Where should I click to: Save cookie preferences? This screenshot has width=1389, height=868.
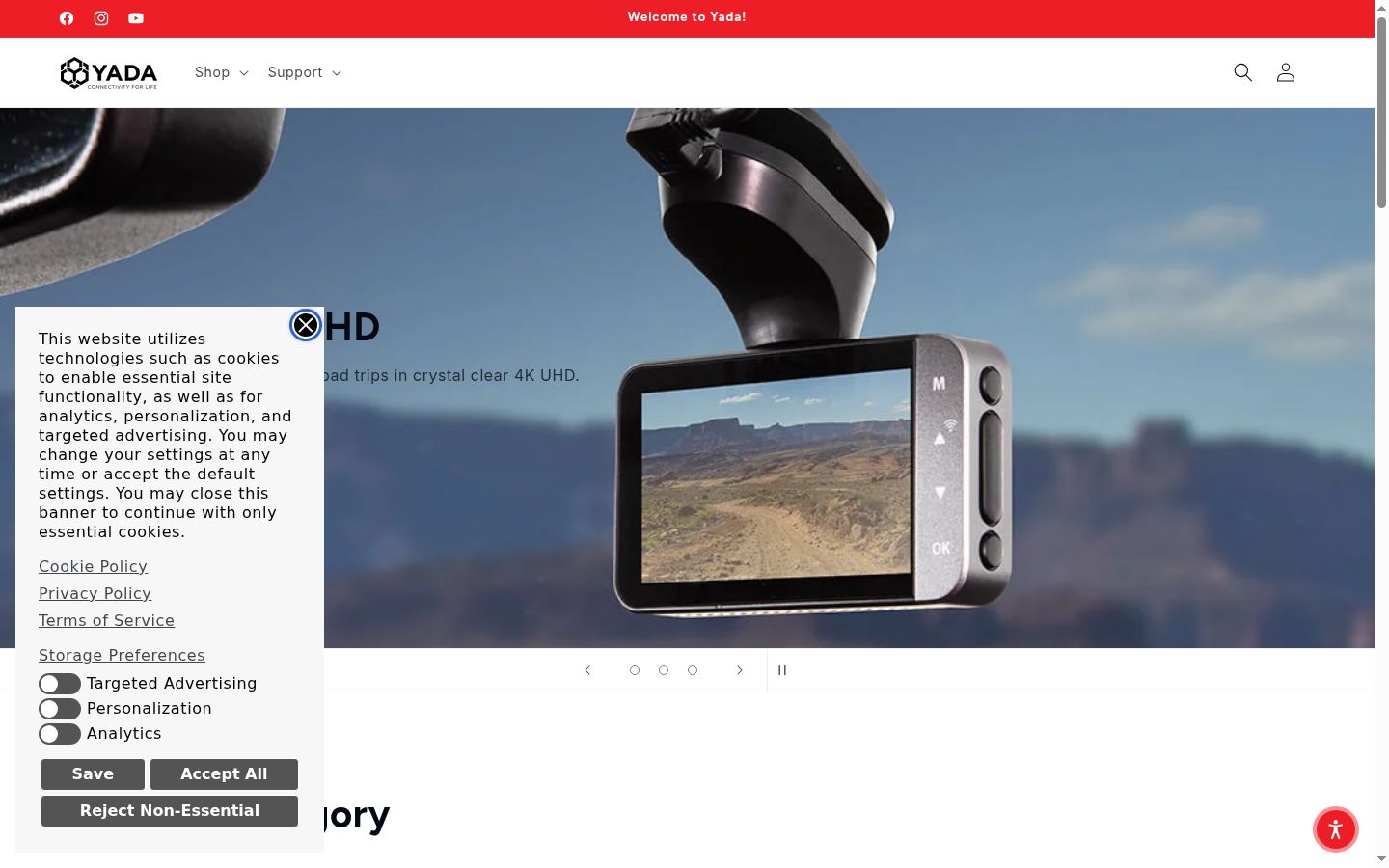click(x=93, y=774)
